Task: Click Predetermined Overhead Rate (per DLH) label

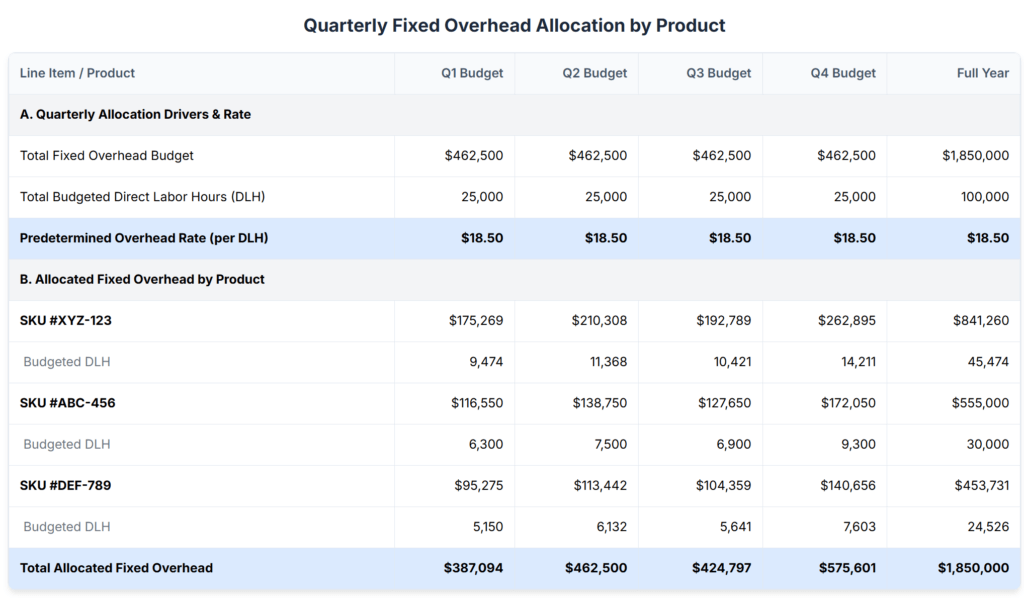Action: click(x=144, y=238)
